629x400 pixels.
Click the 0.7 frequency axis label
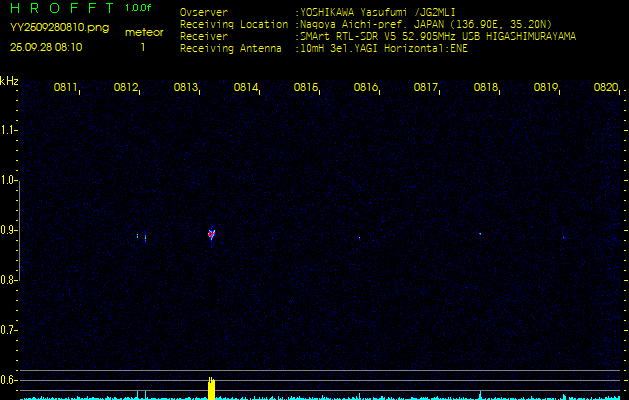10,330
